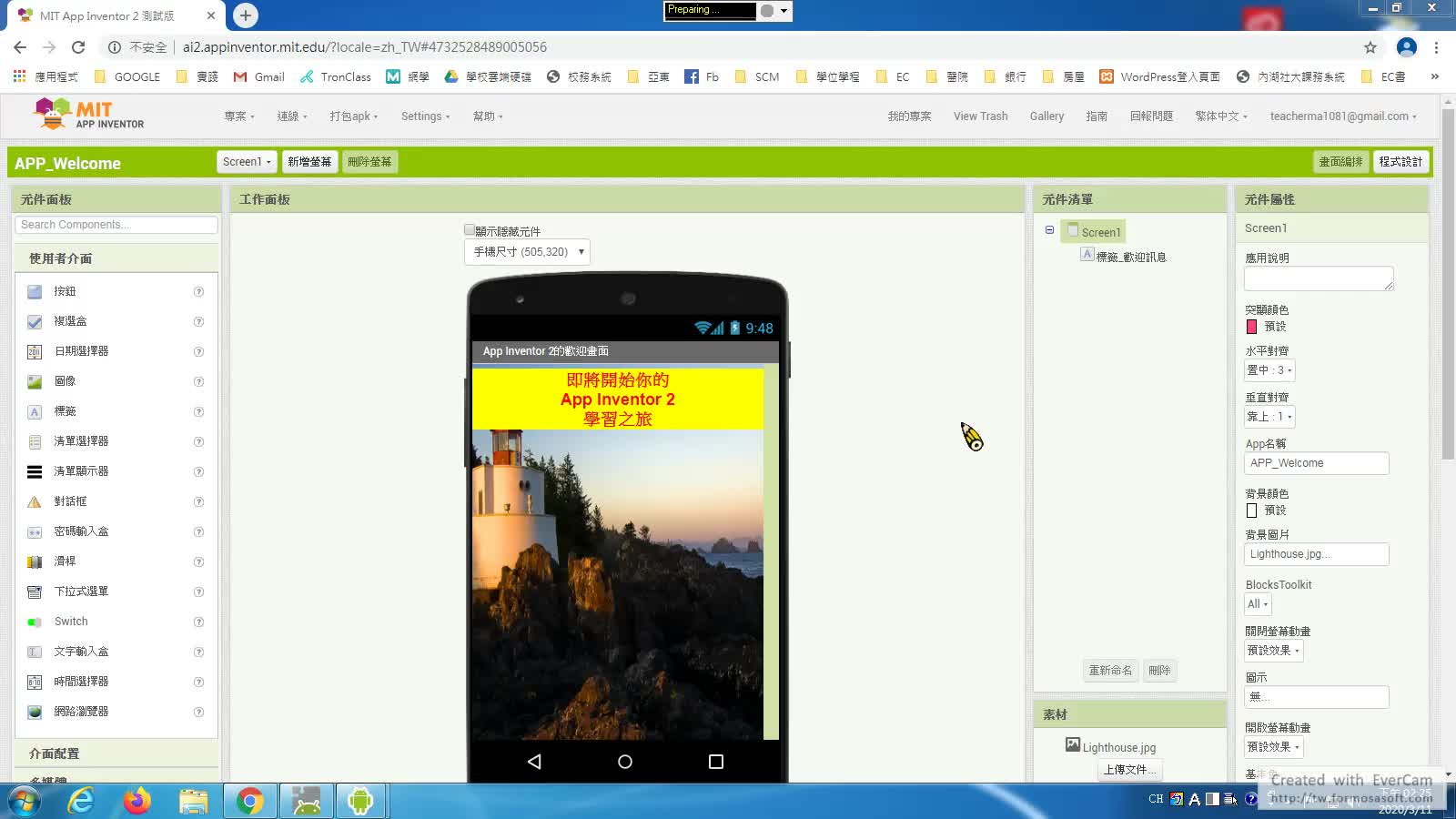
Task: Open help for the 圖像 component
Action: [x=198, y=382]
